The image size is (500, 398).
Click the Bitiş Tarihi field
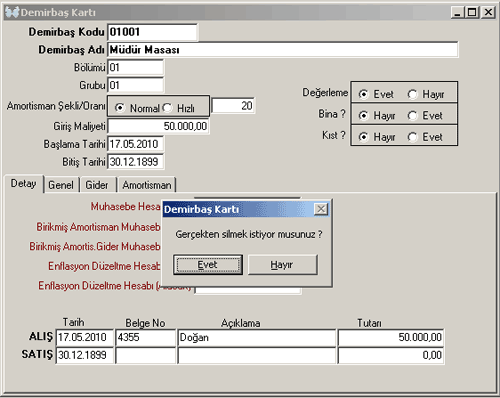(x=135, y=162)
